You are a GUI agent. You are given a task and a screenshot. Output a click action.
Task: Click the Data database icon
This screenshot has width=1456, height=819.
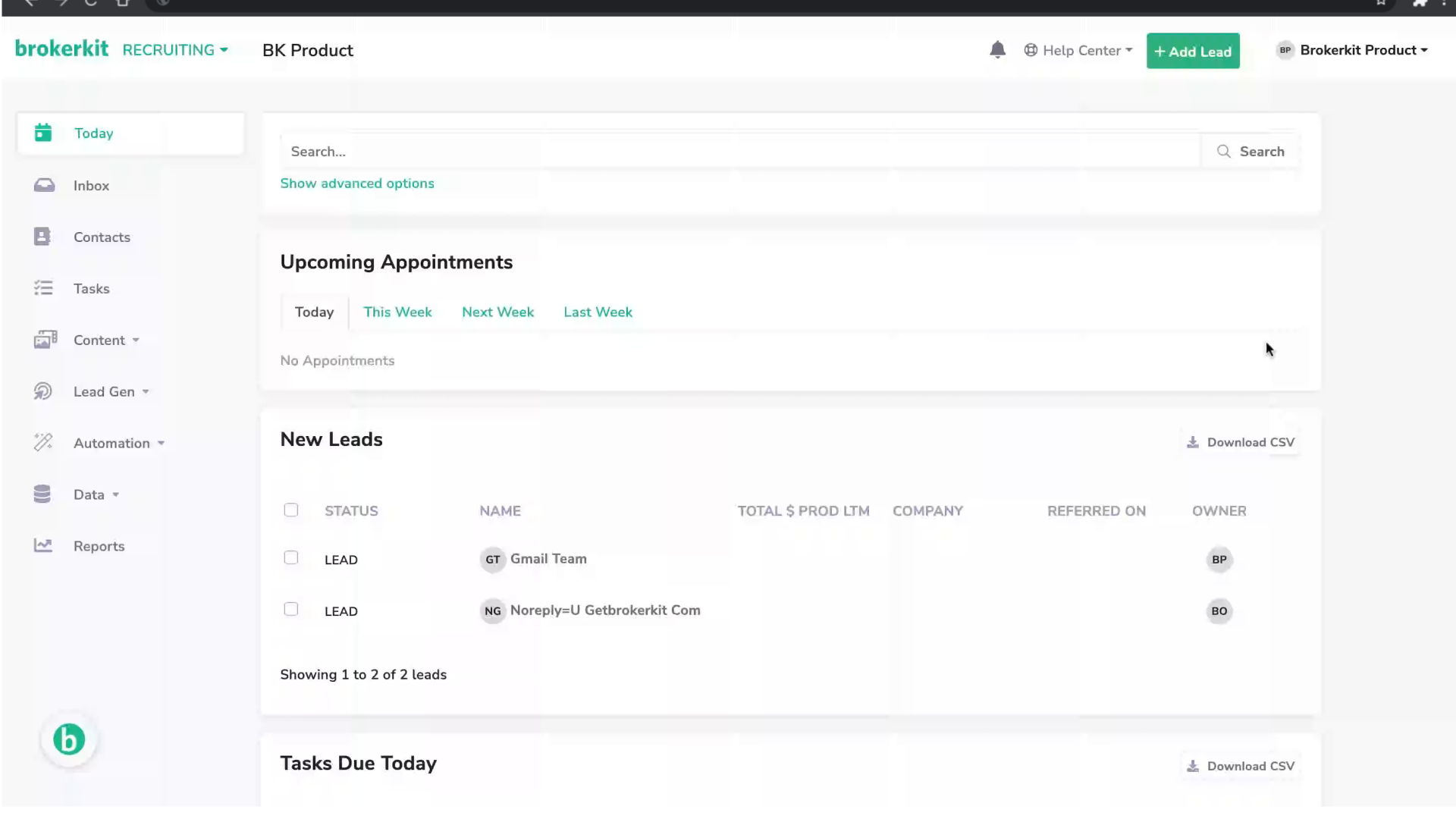(x=42, y=494)
